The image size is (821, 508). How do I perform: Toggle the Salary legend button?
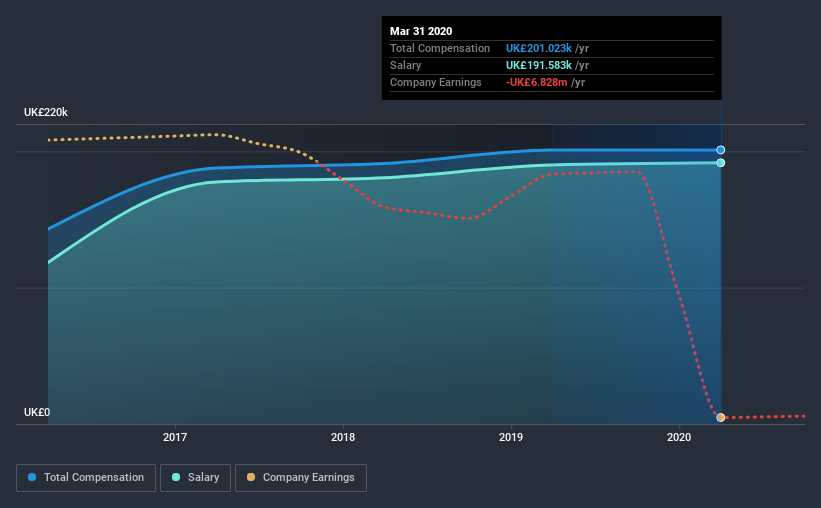point(195,478)
